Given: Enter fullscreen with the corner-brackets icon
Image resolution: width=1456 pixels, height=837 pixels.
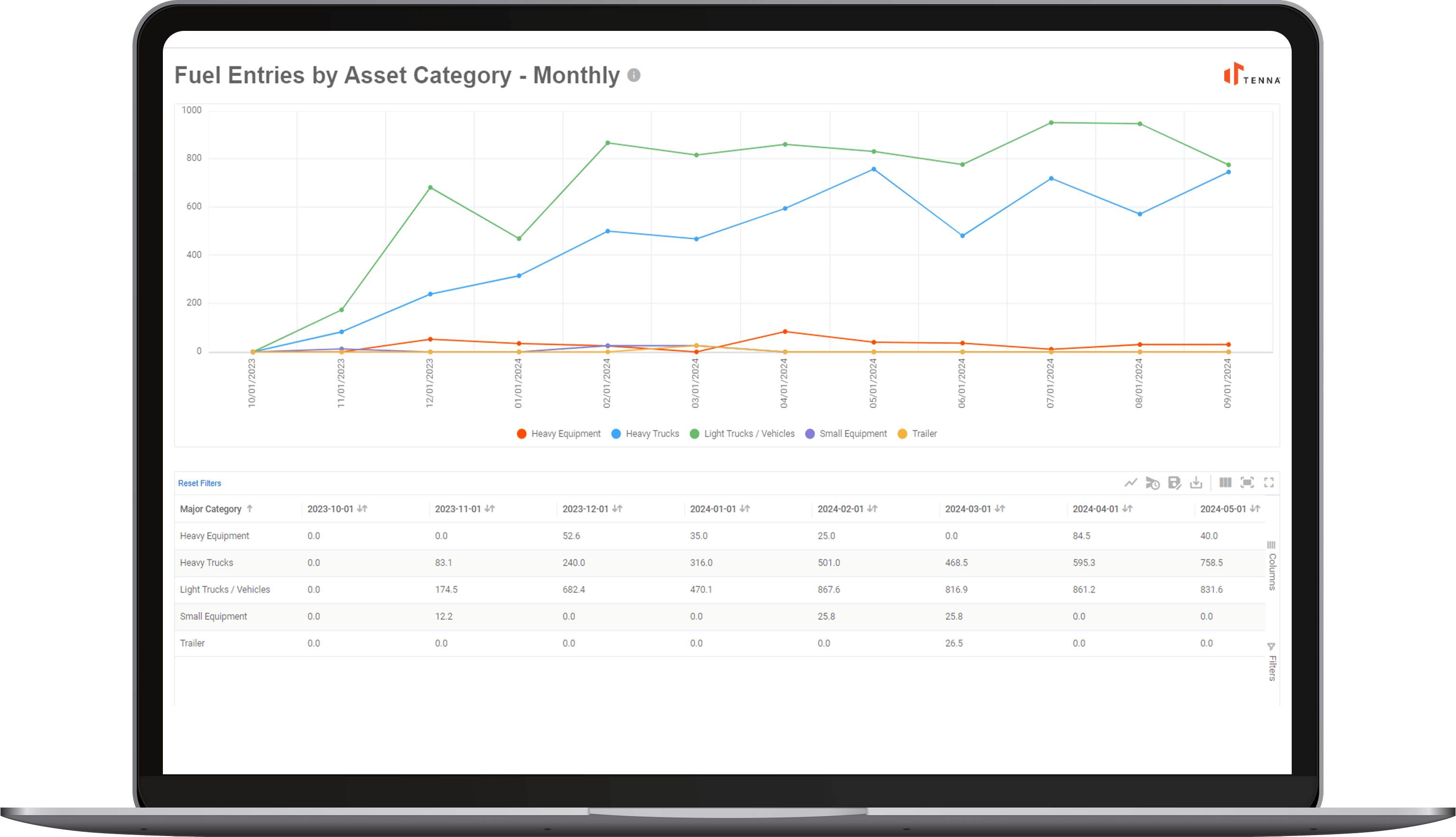Looking at the screenshot, I should pos(1269,482).
